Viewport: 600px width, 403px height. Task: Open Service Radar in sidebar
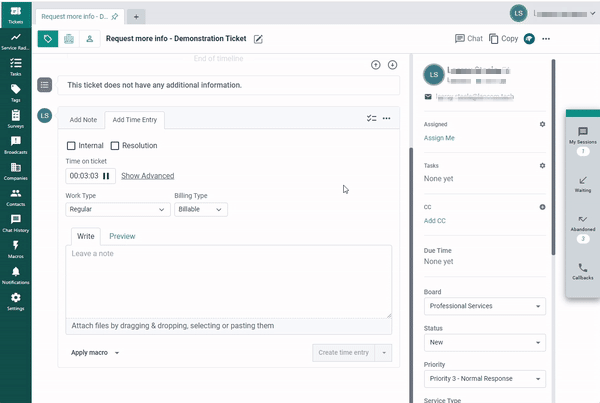pyautogui.click(x=16, y=41)
